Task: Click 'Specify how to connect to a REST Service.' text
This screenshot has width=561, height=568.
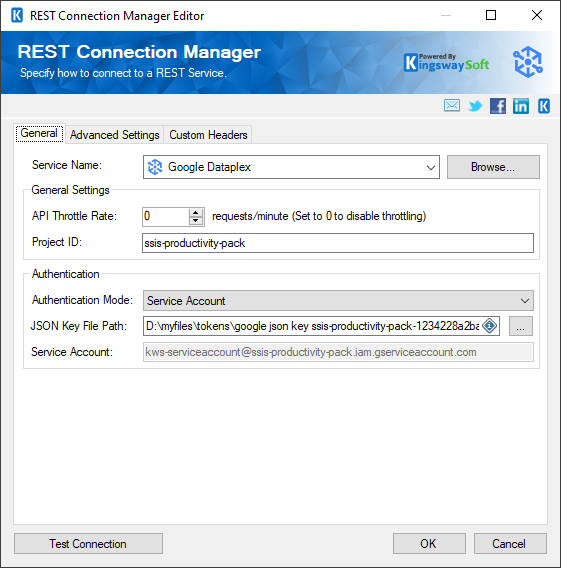Action: [123, 73]
